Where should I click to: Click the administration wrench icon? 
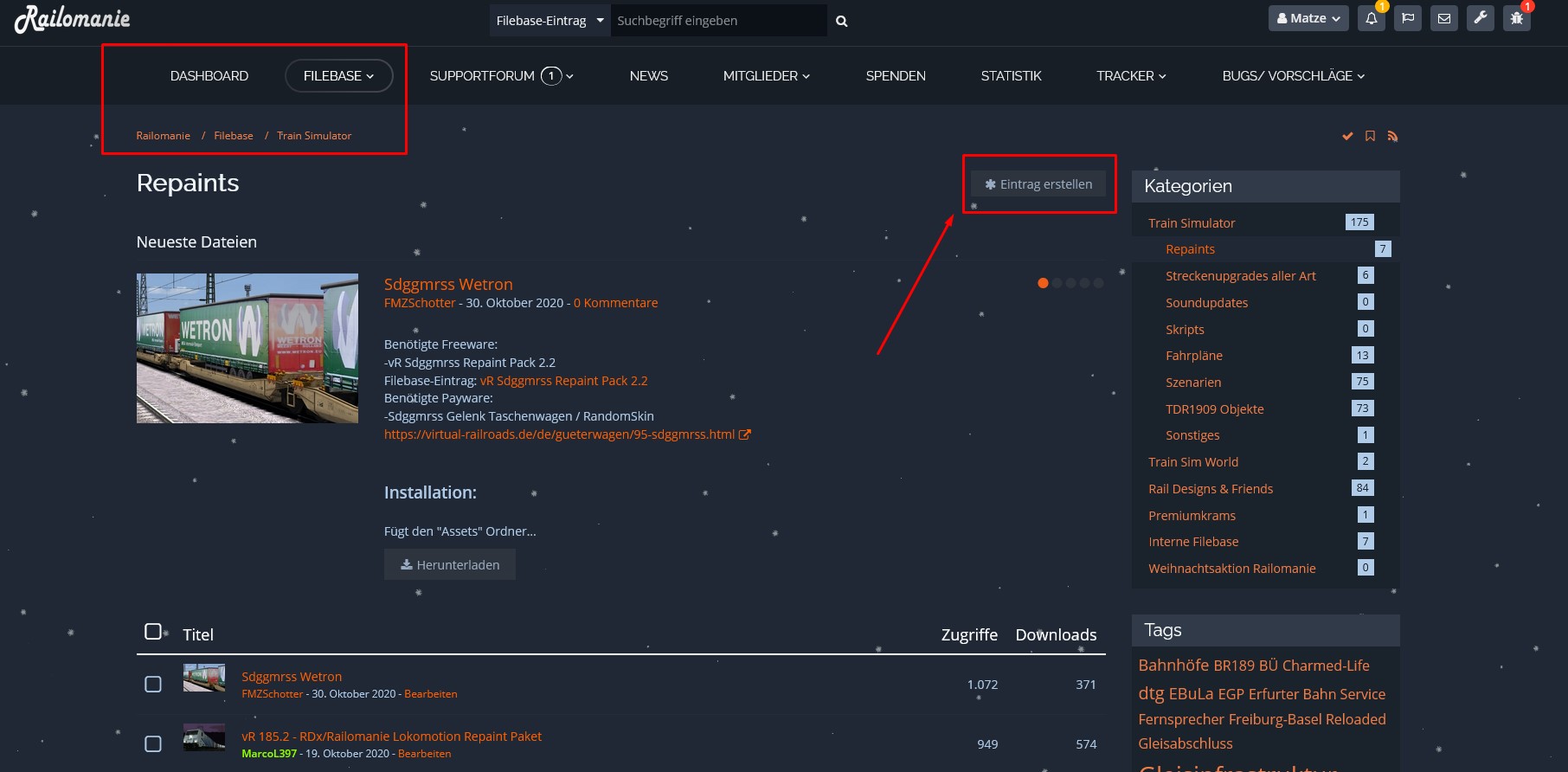(x=1481, y=18)
